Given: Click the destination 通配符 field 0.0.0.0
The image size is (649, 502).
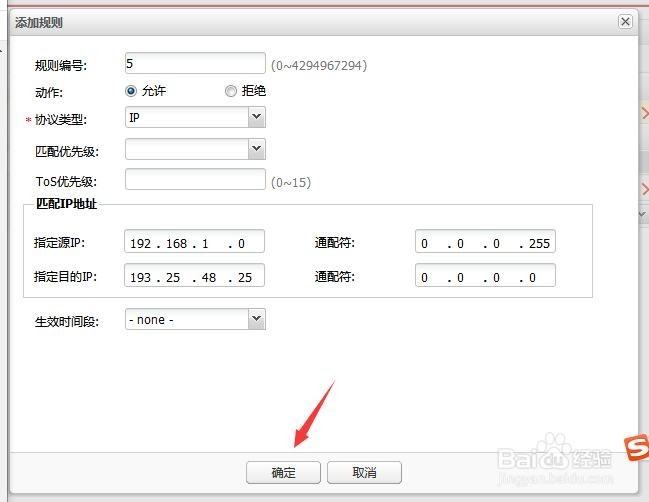Looking at the screenshot, I should [x=485, y=275].
